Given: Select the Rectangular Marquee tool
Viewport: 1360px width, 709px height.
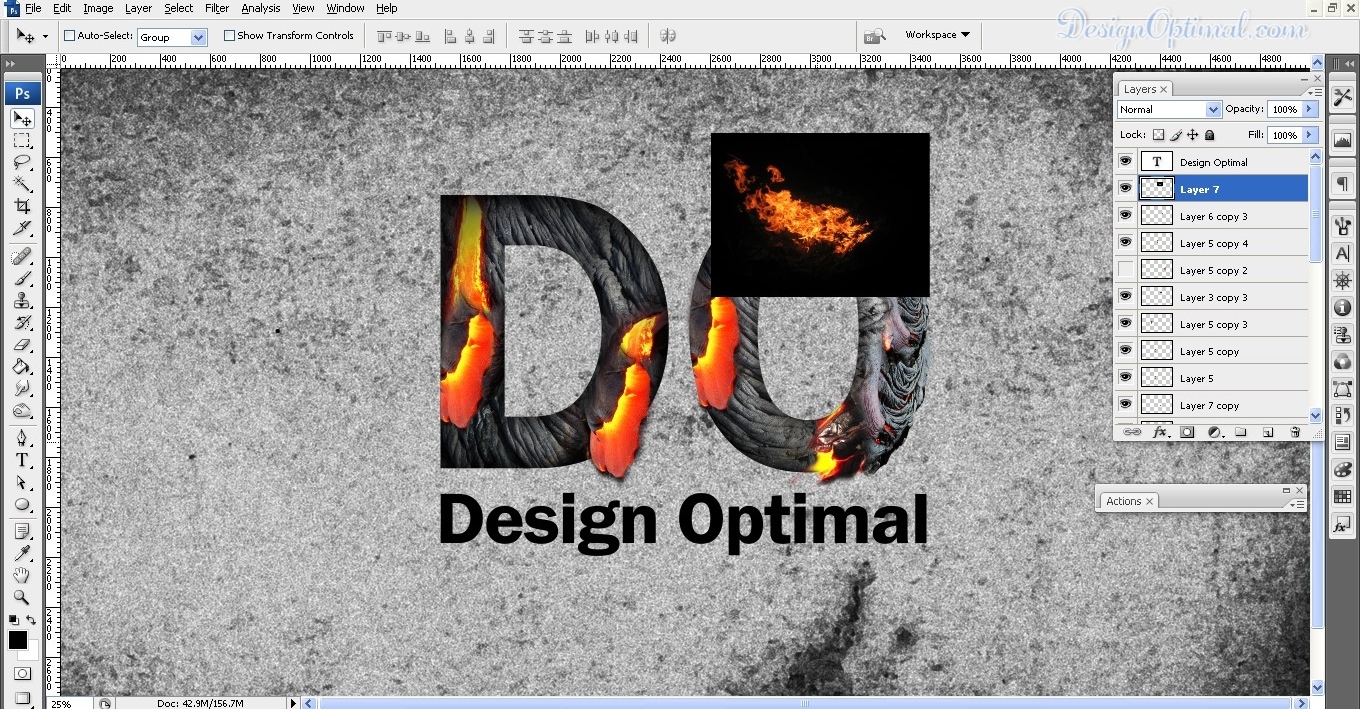Looking at the screenshot, I should pyautogui.click(x=22, y=141).
